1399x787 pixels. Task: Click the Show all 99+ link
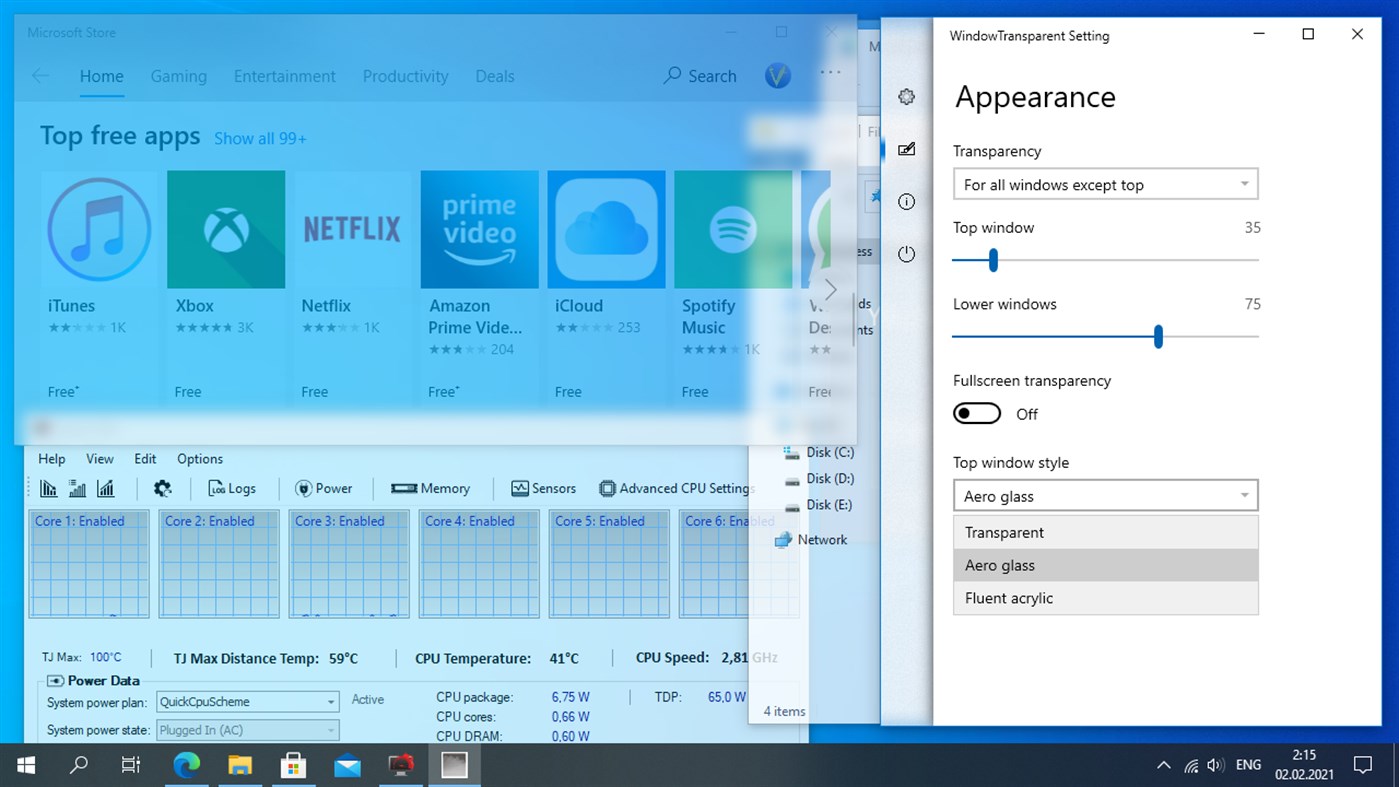[x=260, y=138]
